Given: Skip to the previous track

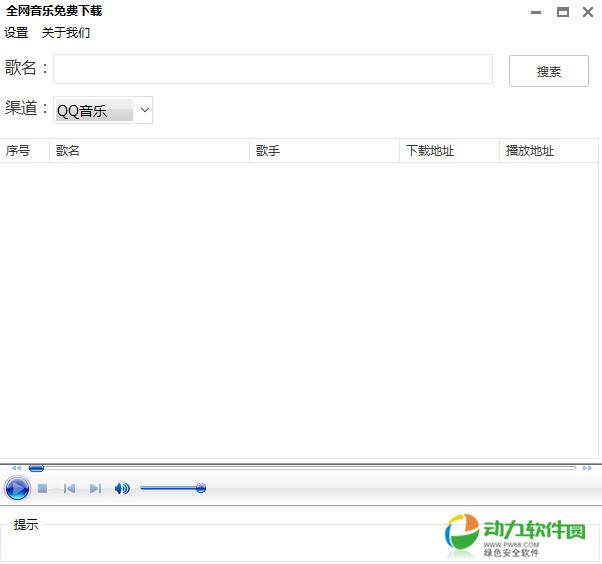Looking at the screenshot, I should coord(69,488).
